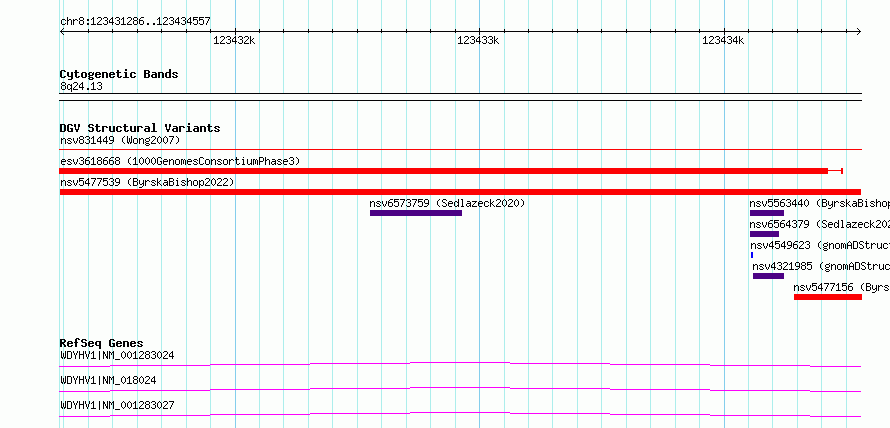Click the magenta WDYHV1|NM_001283024 transcript line
The image size is (890, 428).
click(x=460, y=364)
